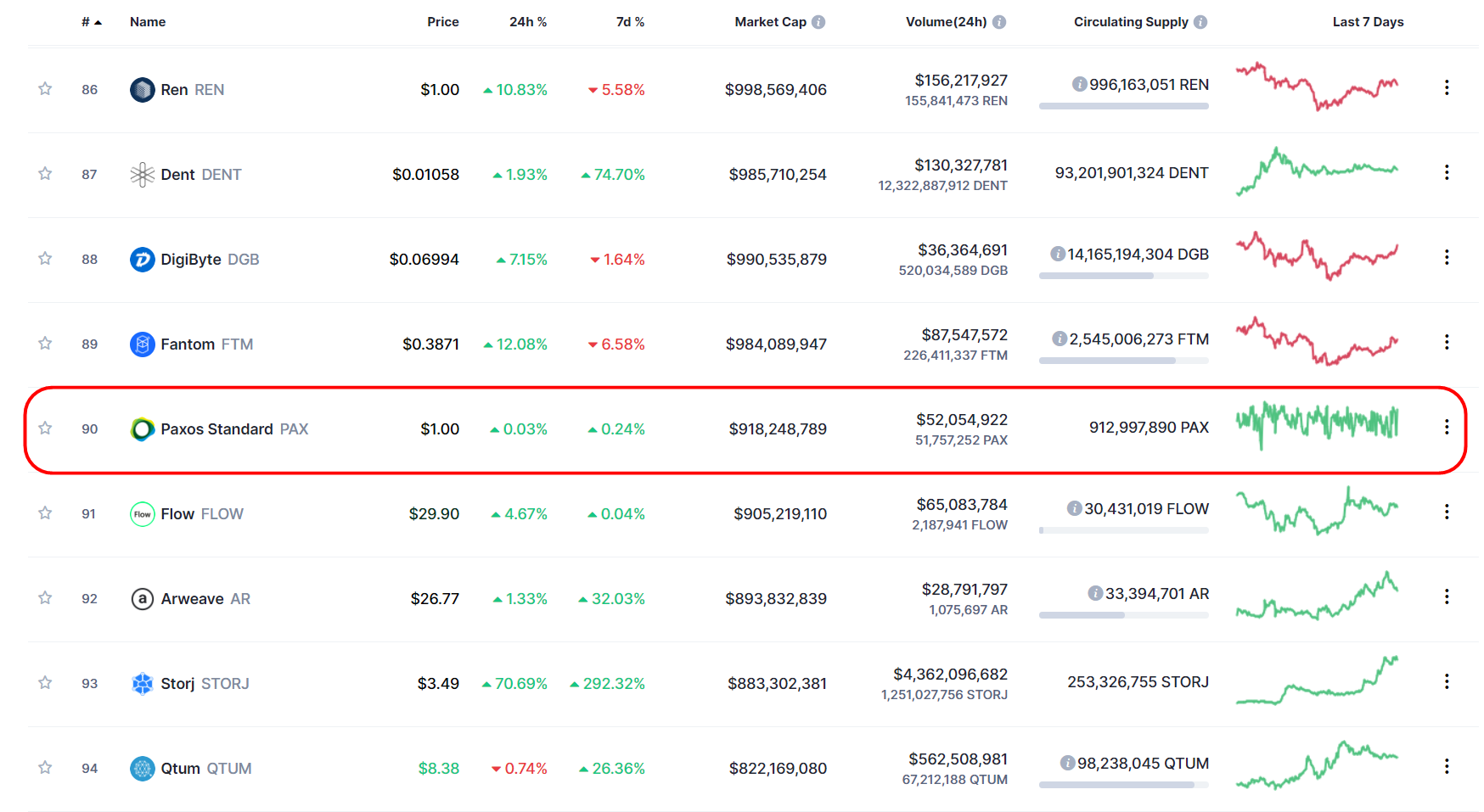
Task: Click the info icon beside DGB circulating supply
Action: 1058,254
